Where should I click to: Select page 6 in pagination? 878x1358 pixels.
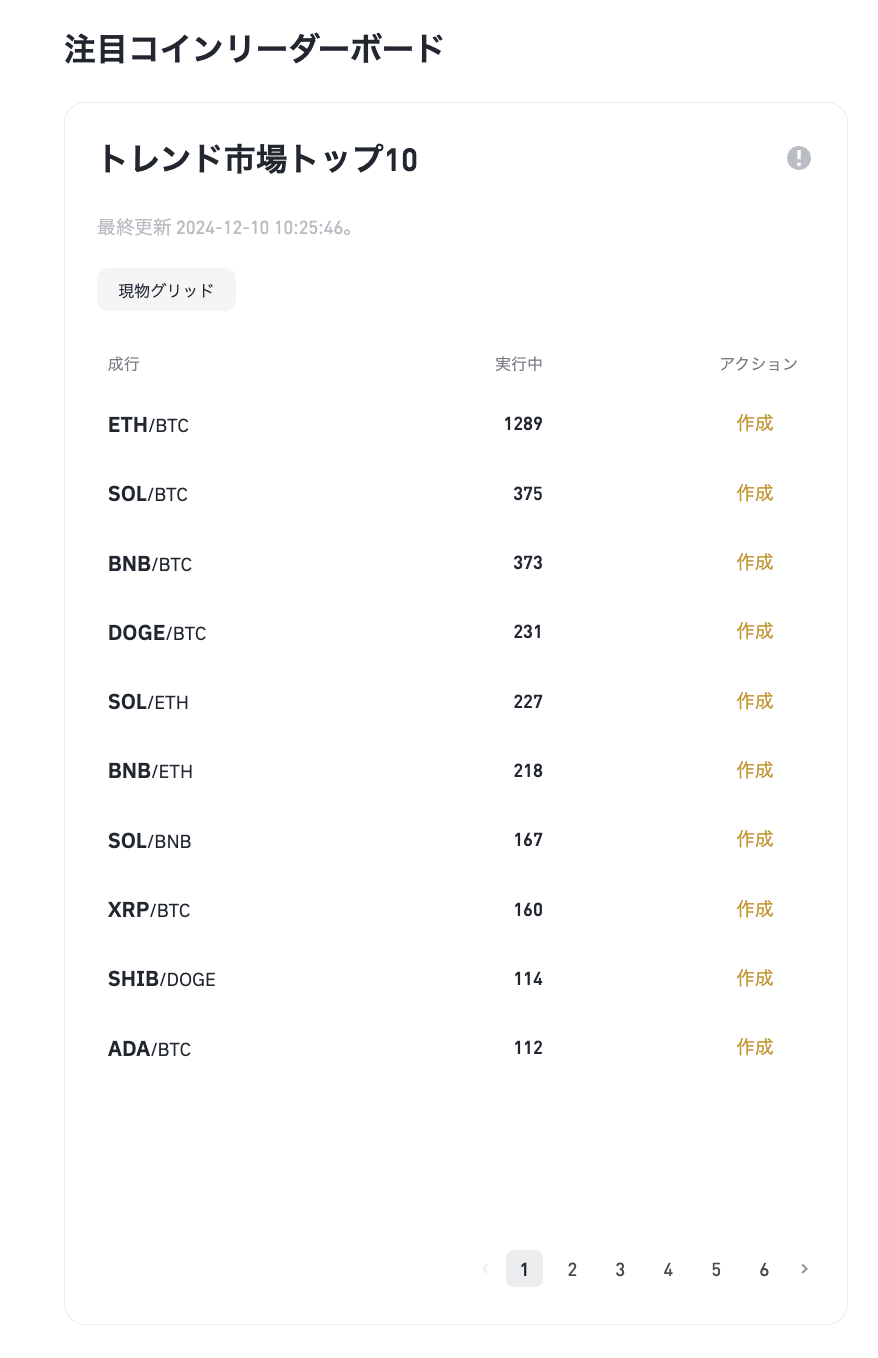(x=764, y=1269)
